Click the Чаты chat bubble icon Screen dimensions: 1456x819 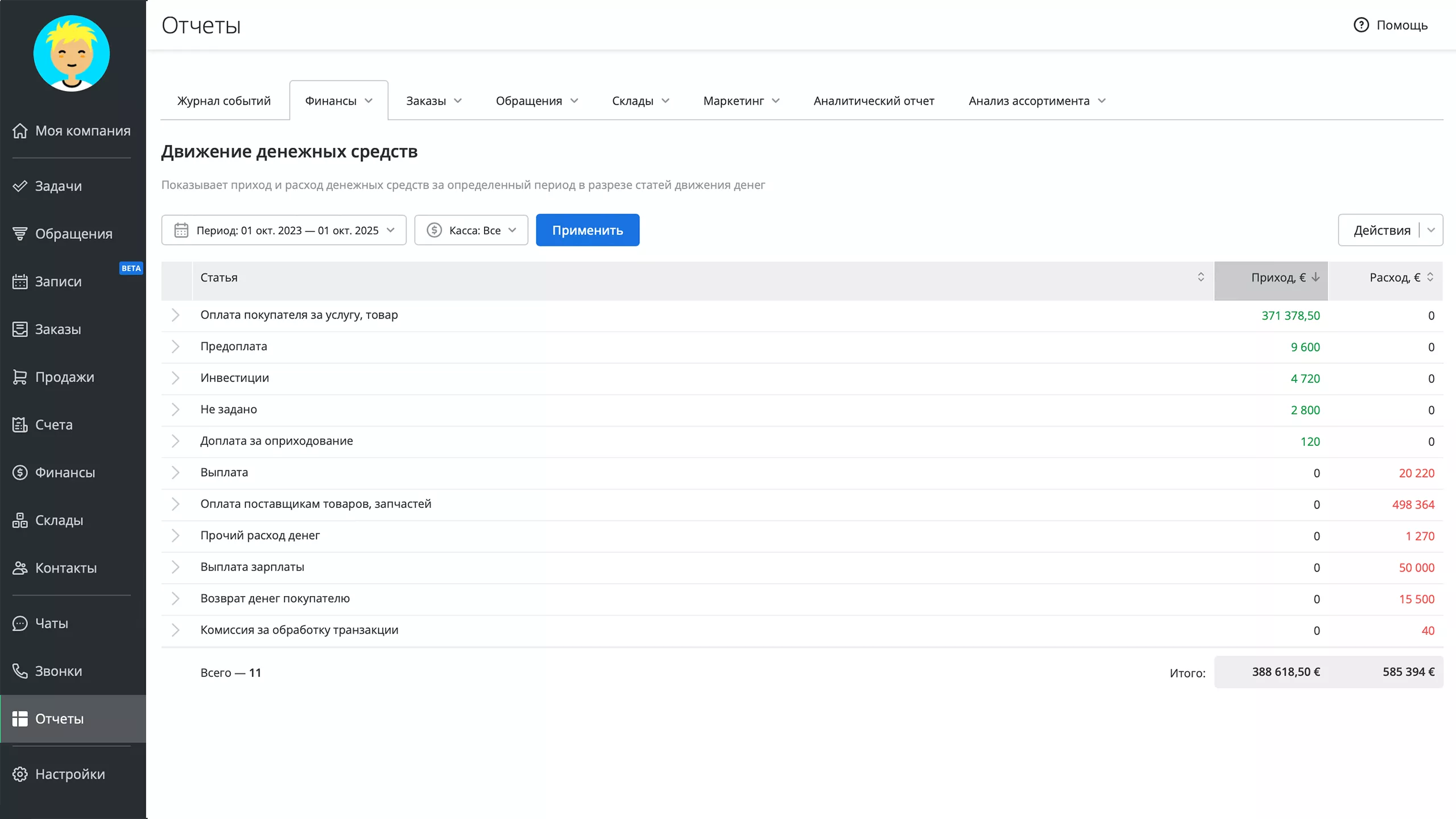coord(20,623)
